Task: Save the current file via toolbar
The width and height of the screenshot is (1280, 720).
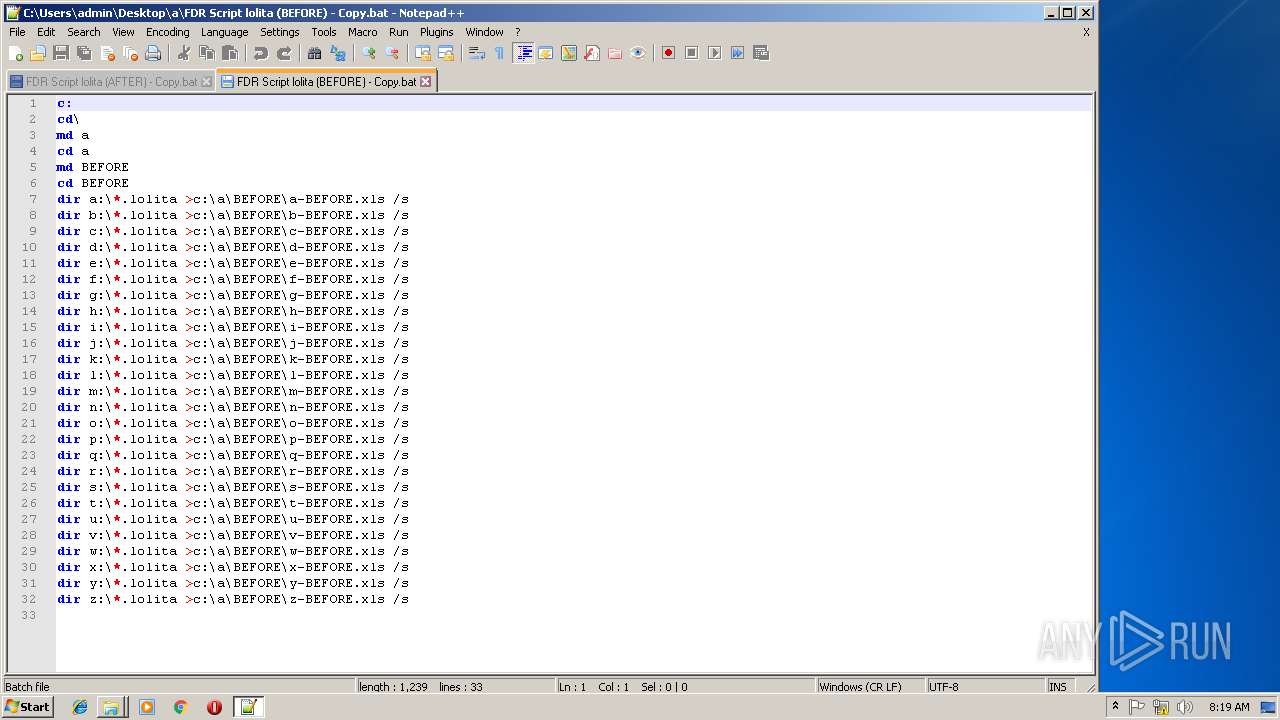Action: click(x=61, y=53)
